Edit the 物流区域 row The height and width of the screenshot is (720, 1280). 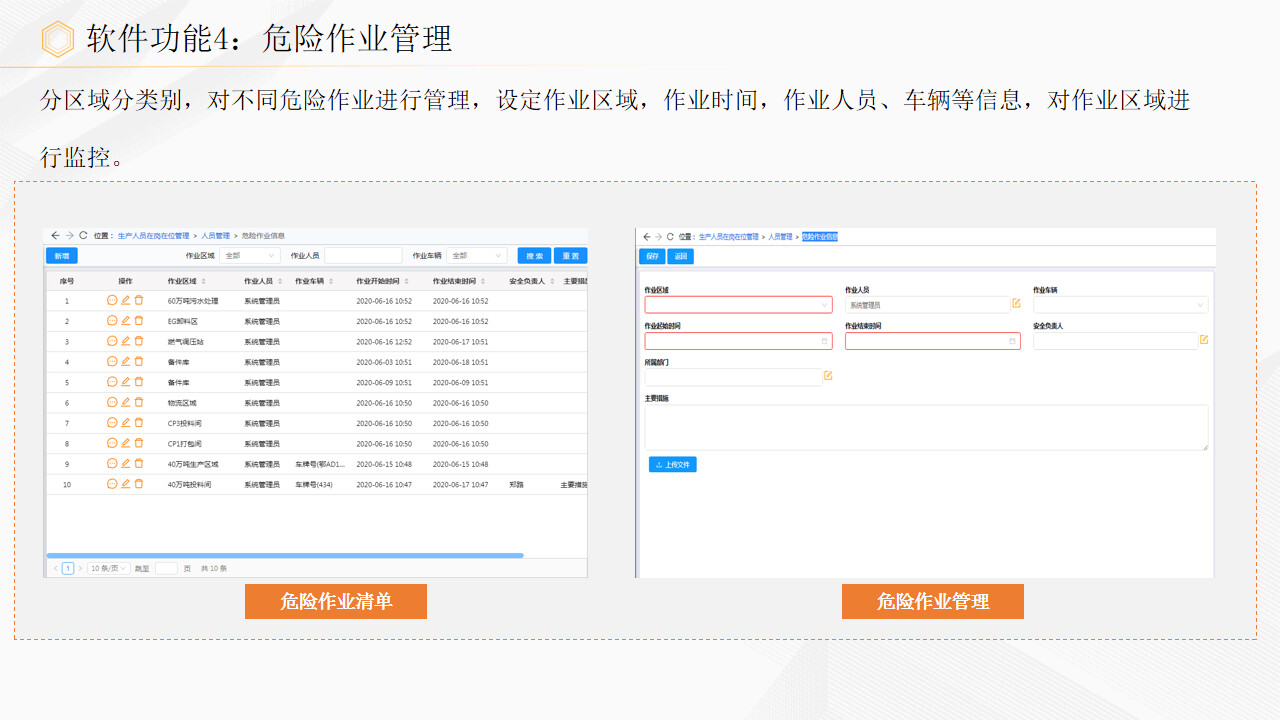[126, 402]
